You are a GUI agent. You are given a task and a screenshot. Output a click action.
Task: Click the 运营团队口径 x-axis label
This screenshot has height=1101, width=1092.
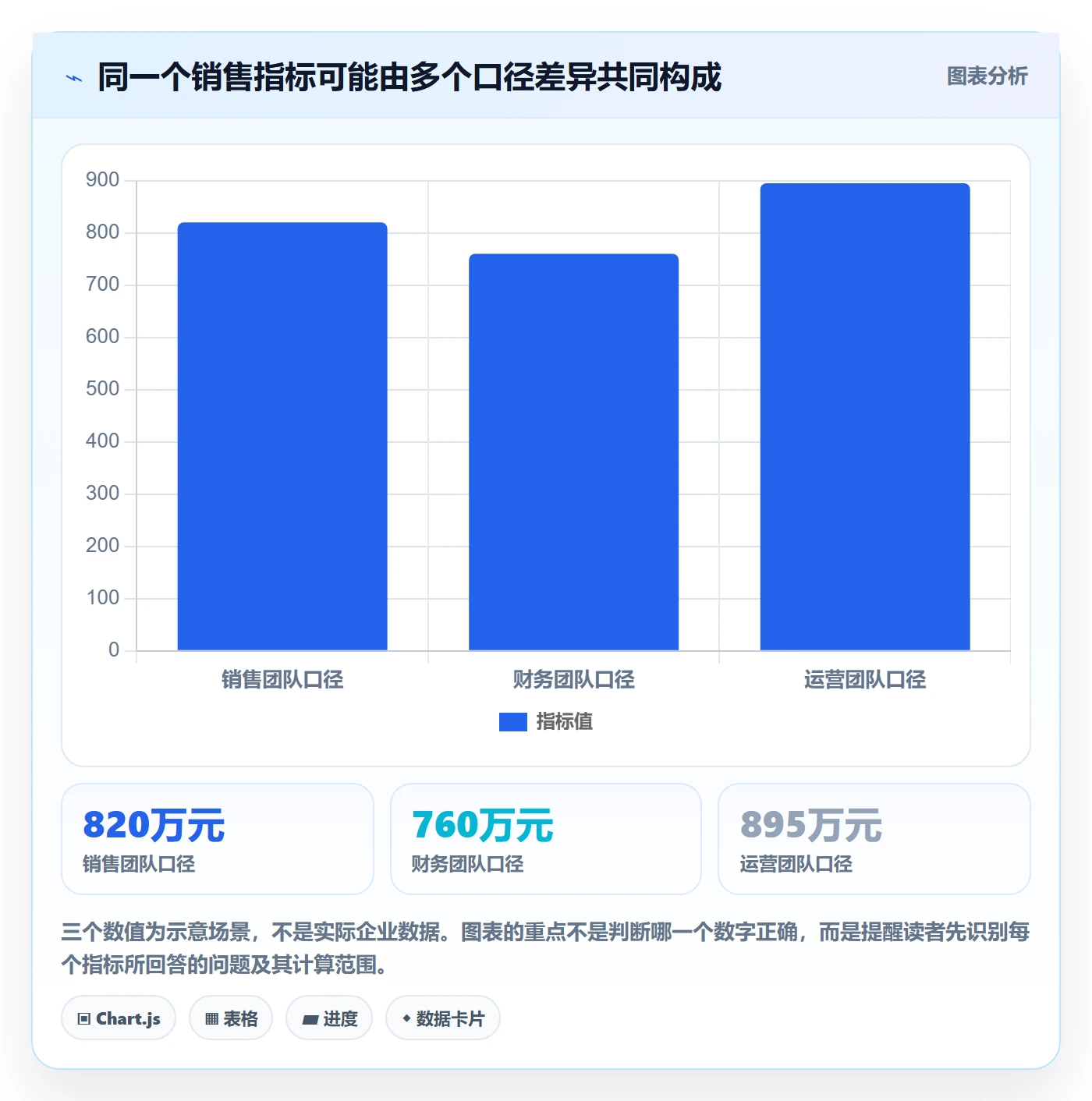coord(865,680)
